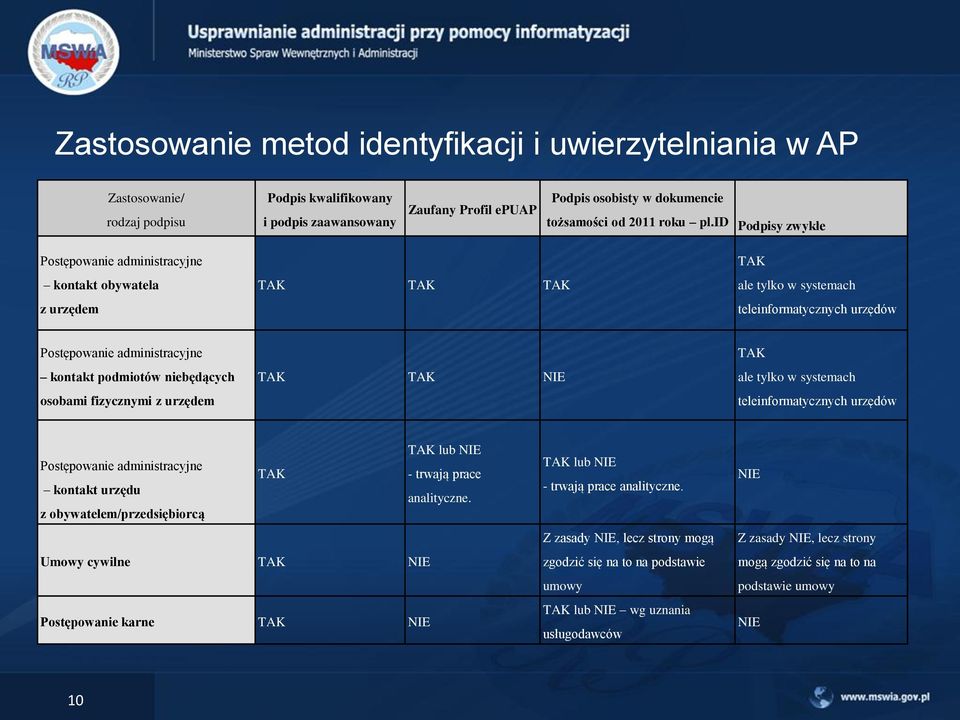The image size is (960, 720).
Task: Select TAK under Podpis osobisty, kontakt obywatela row
Action: coord(556,285)
